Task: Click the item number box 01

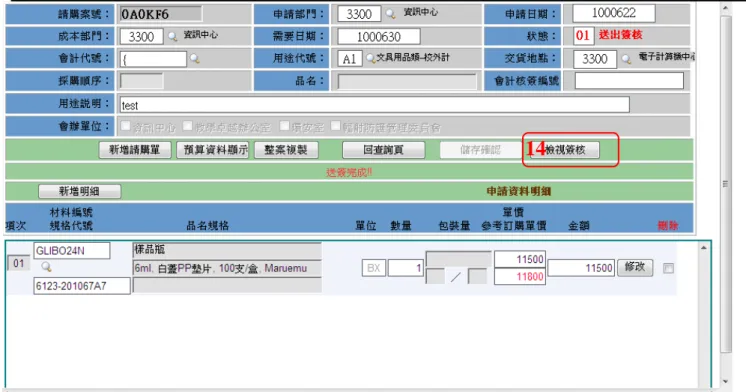Action: tap(19, 264)
